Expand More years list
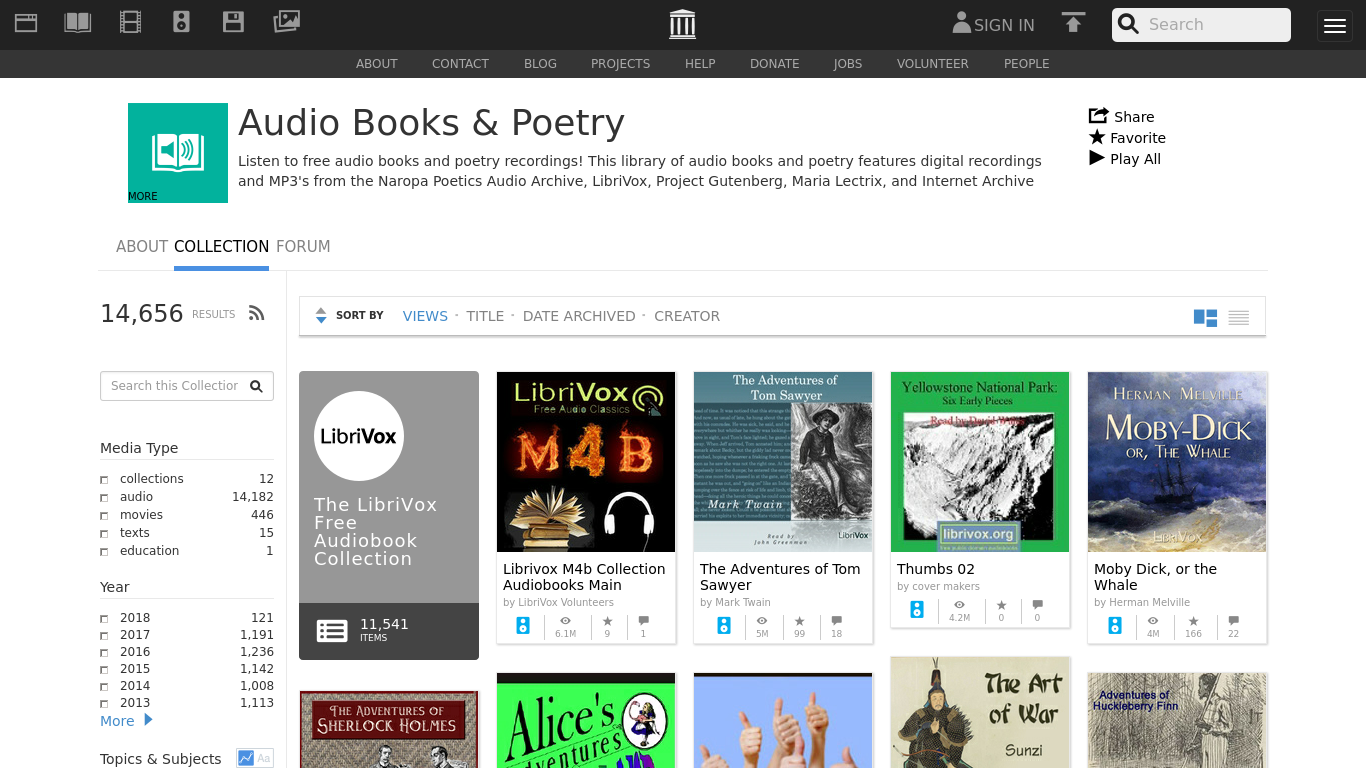 [126, 721]
